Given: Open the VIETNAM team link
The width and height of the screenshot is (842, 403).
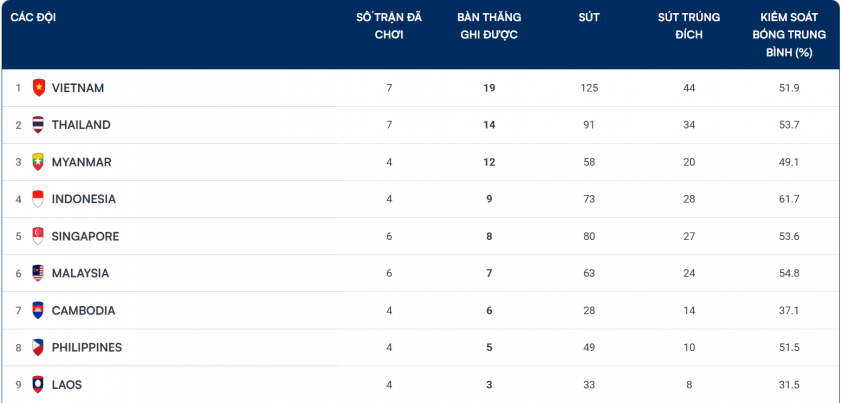Looking at the screenshot, I should 78,88.
